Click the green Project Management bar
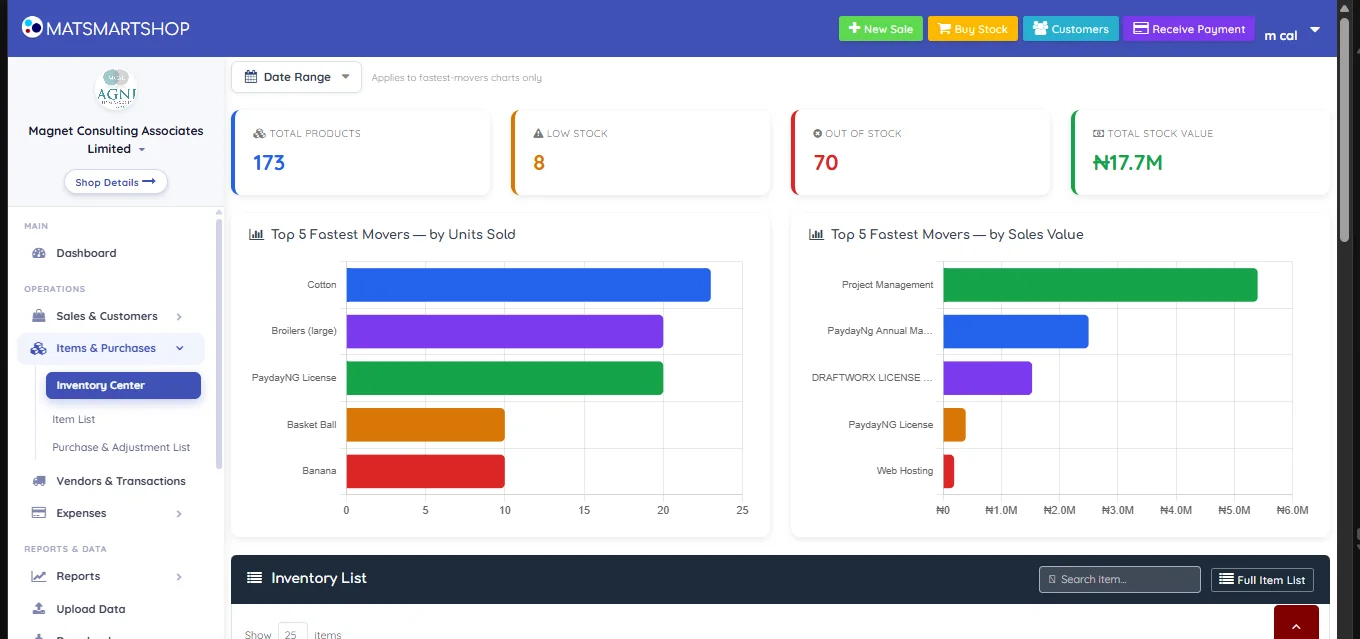1360x639 pixels. (x=1100, y=285)
